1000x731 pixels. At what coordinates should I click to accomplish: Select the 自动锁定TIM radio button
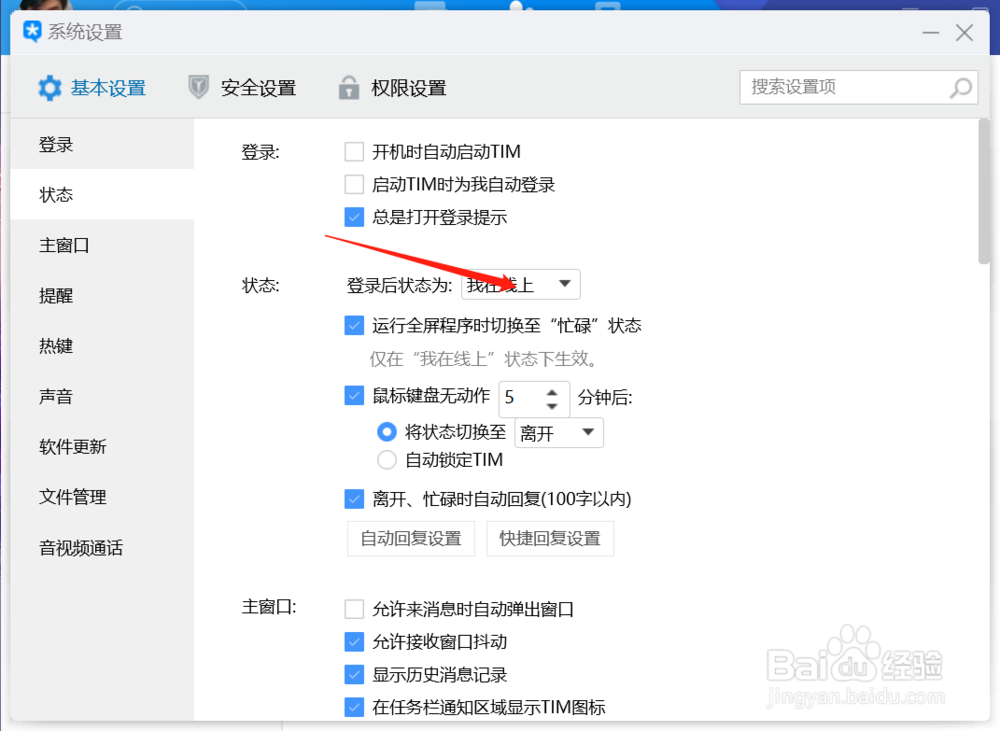pos(387,460)
